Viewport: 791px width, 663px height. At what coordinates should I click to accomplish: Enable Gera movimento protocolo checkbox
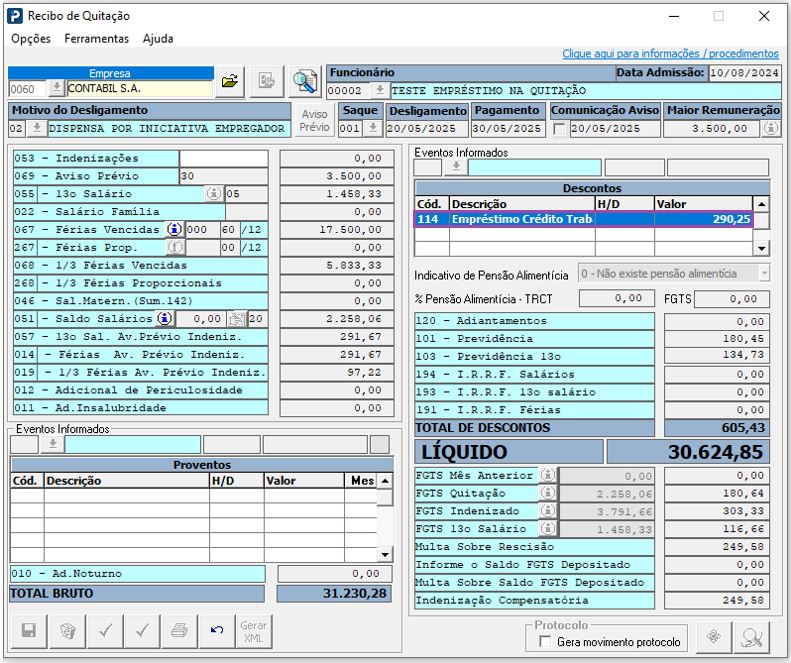point(545,641)
